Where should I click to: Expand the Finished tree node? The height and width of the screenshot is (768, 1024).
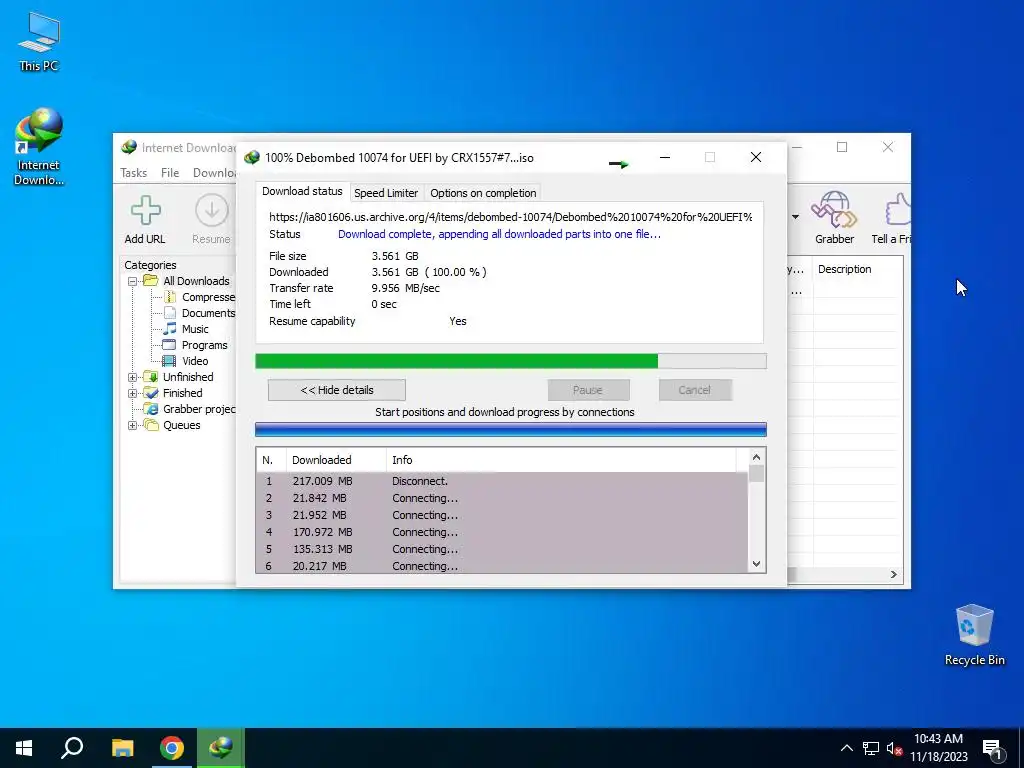(x=133, y=393)
